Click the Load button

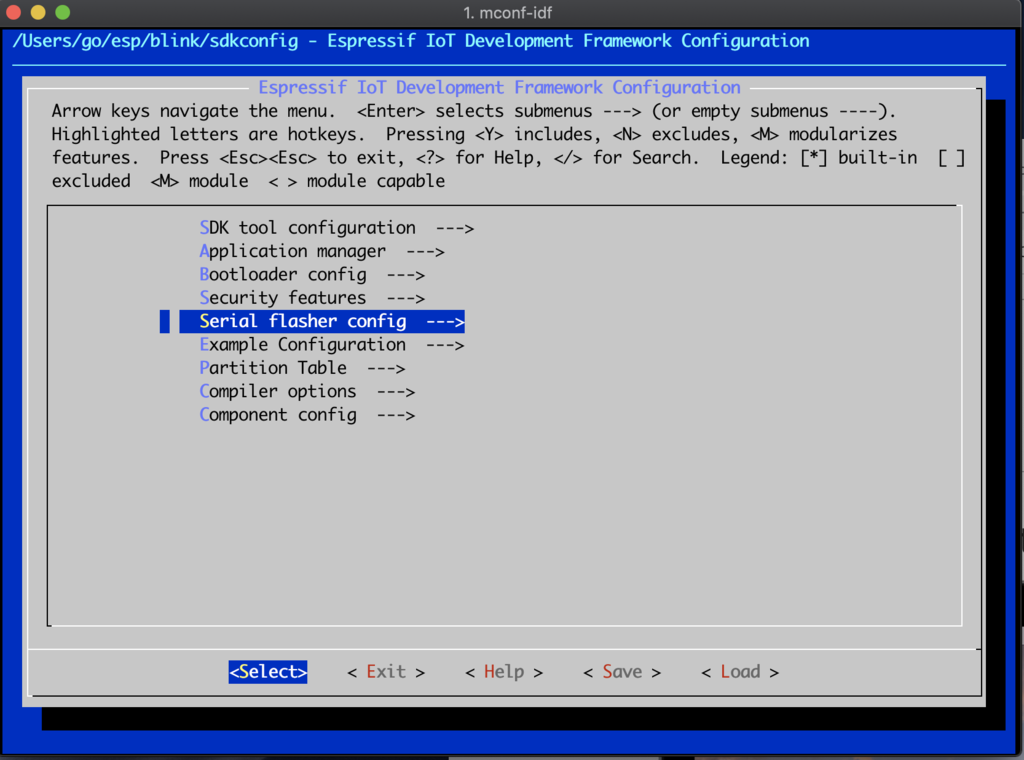tap(740, 672)
